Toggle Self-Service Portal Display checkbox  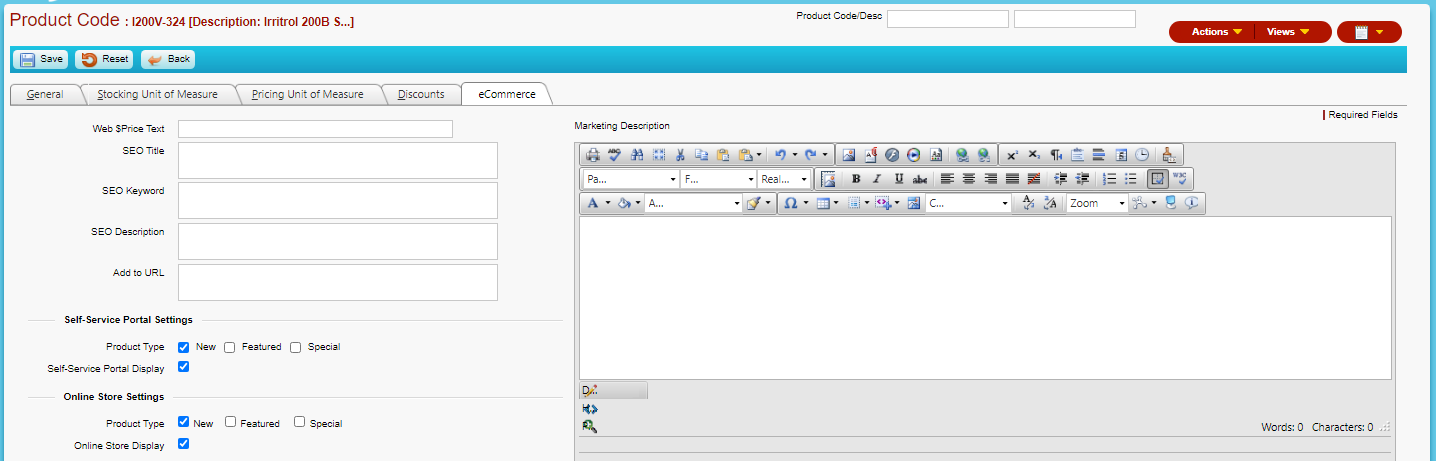click(x=184, y=367)
